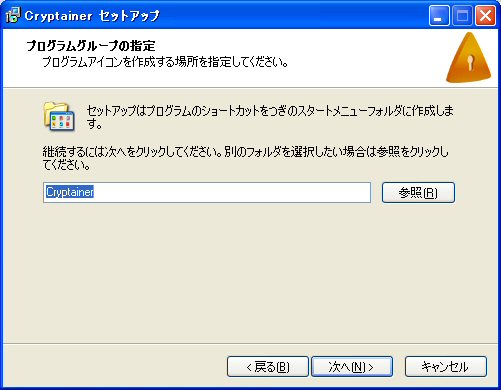Screen dimensions: 501x390
Task: Click the heading プログラムグループの指定
Action: pos(91,46)
